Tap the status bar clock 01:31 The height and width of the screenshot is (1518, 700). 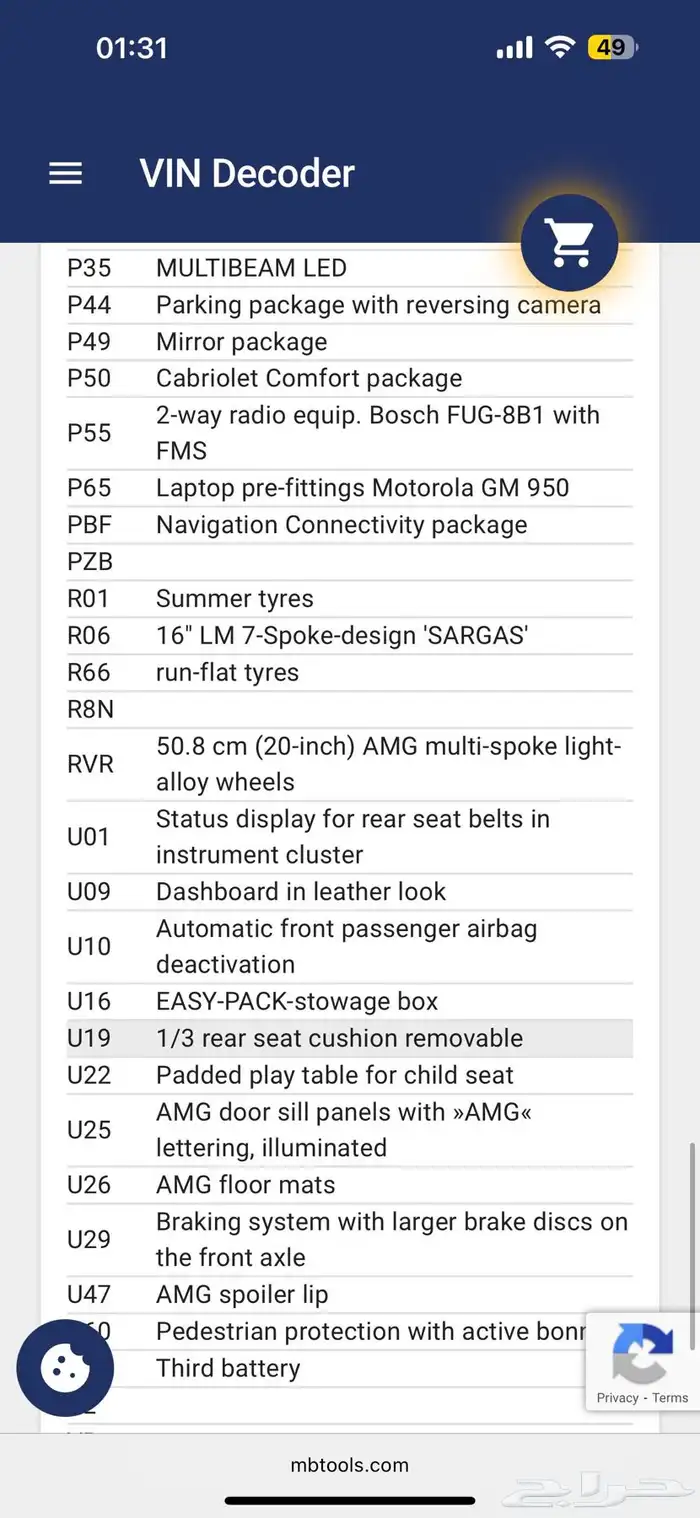[131, 47]
